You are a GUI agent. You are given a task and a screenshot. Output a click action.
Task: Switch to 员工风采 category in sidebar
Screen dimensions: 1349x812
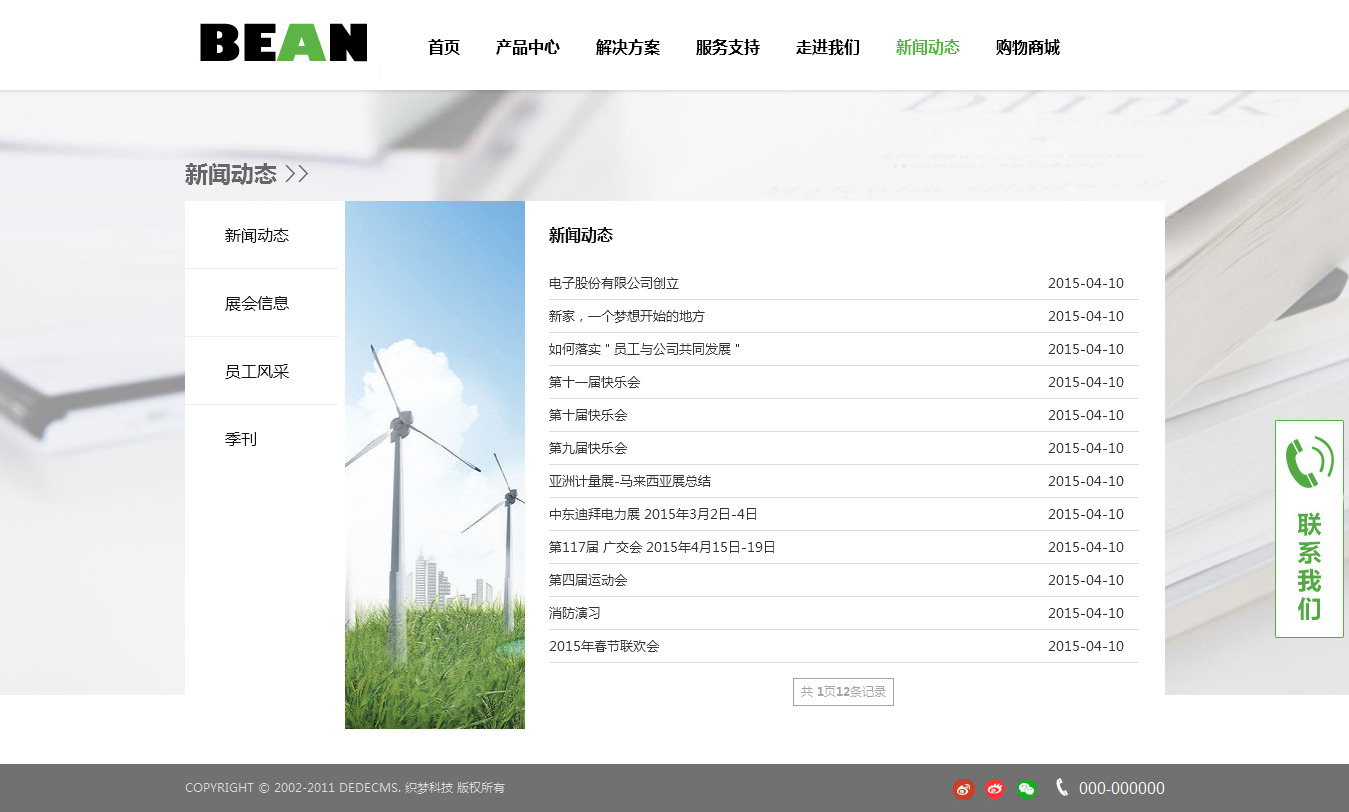[257, 372]
